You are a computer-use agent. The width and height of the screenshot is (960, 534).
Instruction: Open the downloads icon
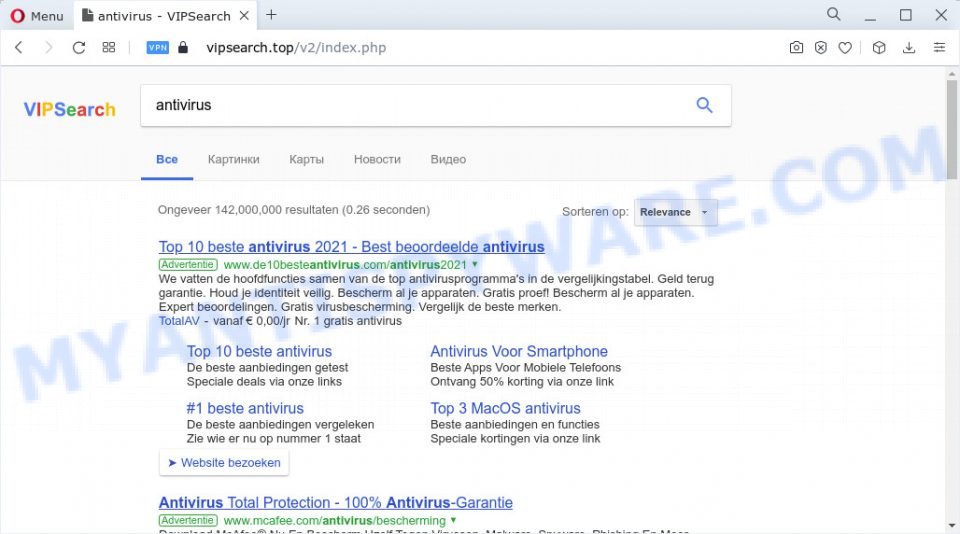909,47
